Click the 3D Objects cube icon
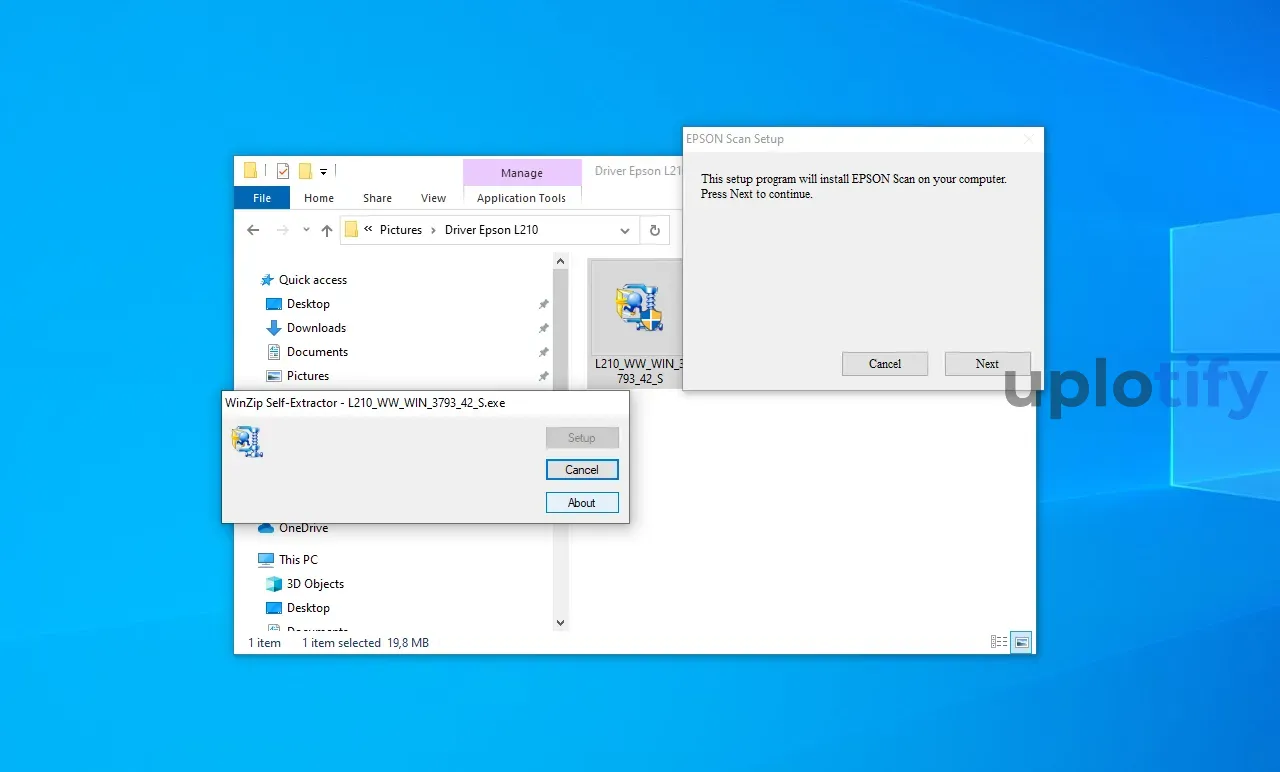This screenshot has height=772, width=1280. (274, 584)
